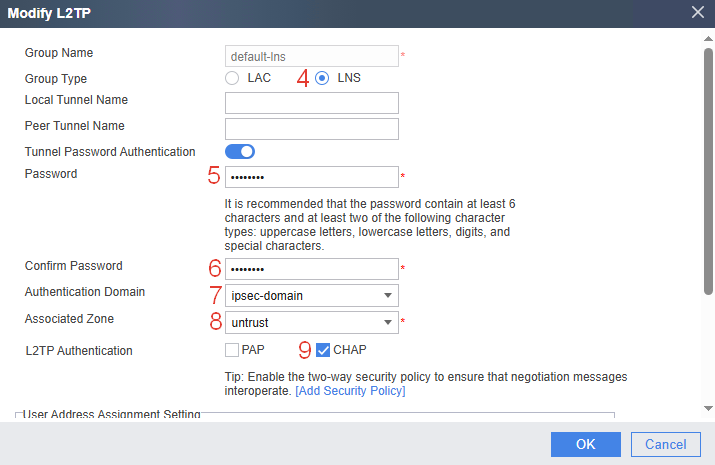Select the LAC group type
Screen dimensions: 715x465
tap(232, 78)
